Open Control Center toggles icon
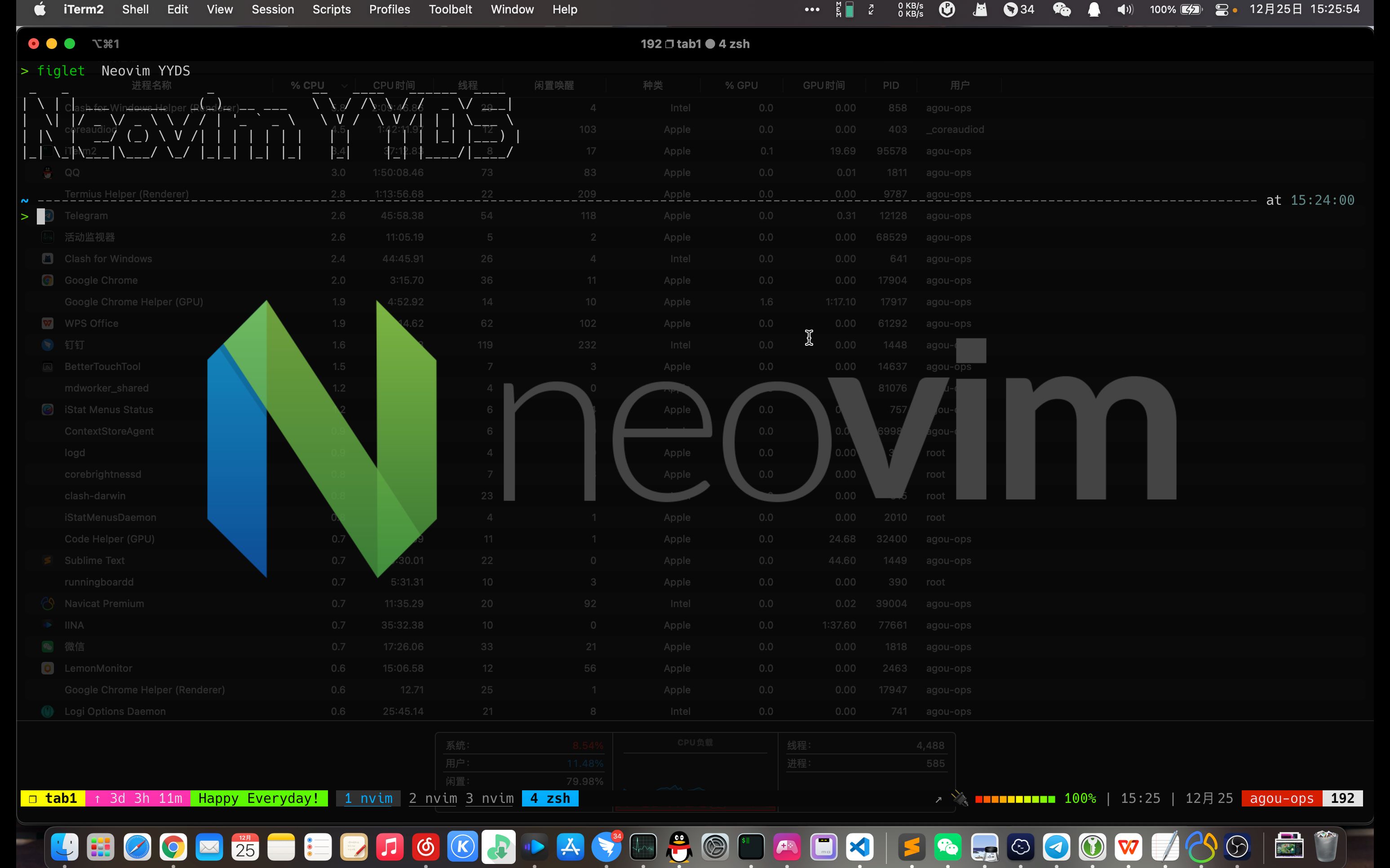Screen dimensions: 1390x868 1222,9
